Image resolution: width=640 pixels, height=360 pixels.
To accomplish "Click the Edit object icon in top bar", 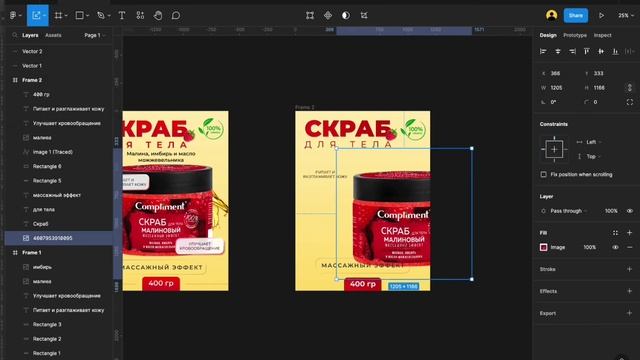I will click(310, 16).
